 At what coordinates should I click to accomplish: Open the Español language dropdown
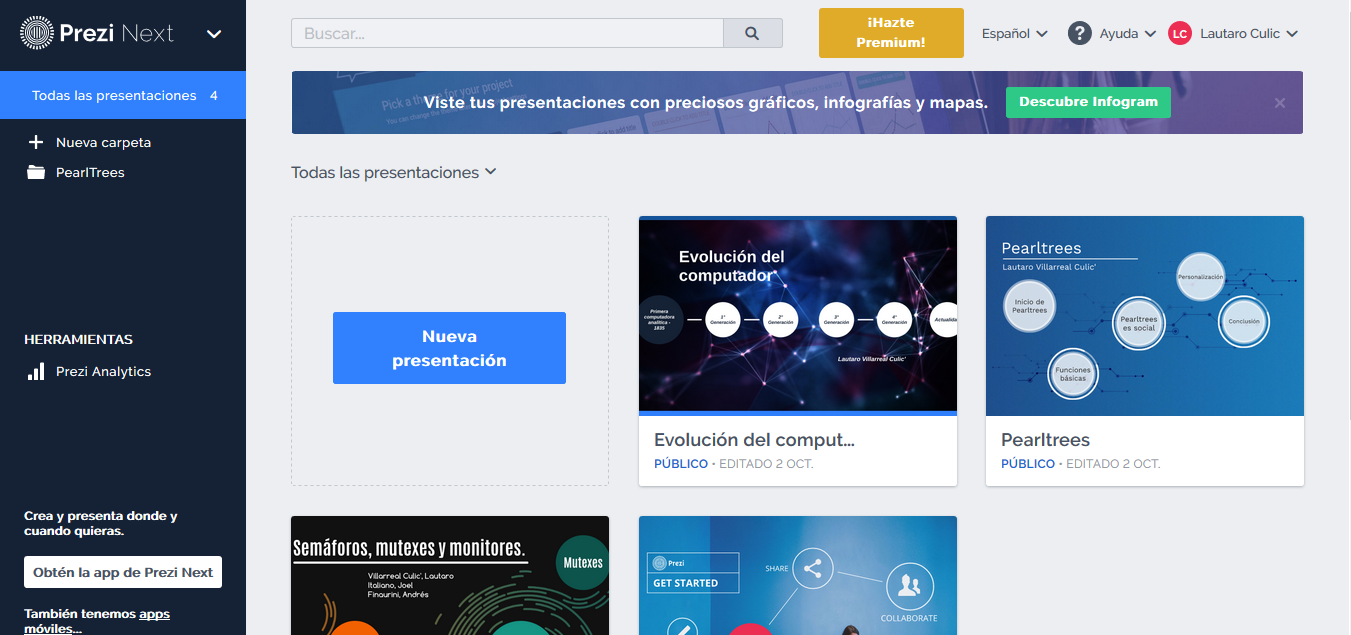click(x=1014, y=33)
